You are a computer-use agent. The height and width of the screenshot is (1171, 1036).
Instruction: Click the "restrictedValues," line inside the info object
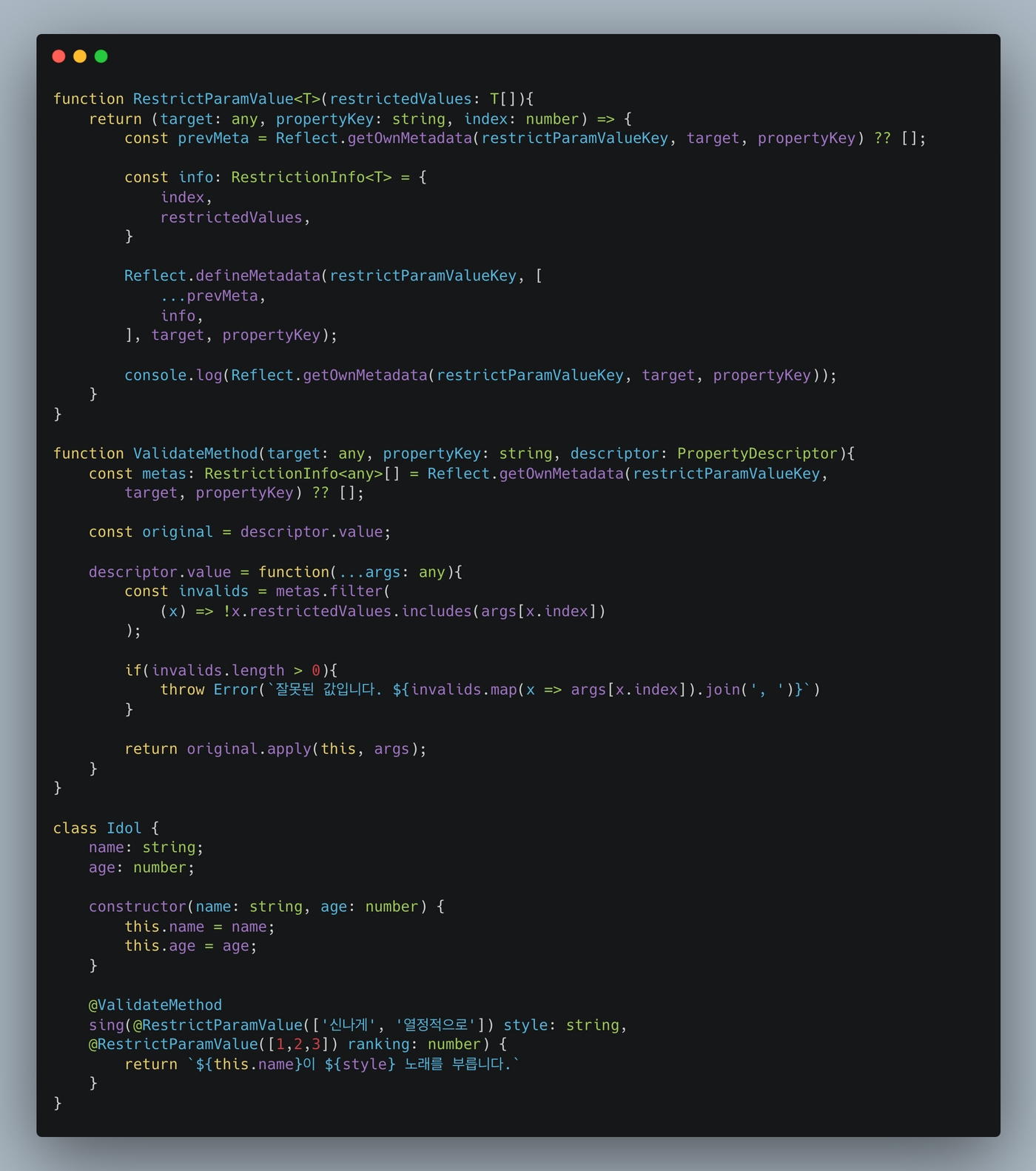(235, 218)
